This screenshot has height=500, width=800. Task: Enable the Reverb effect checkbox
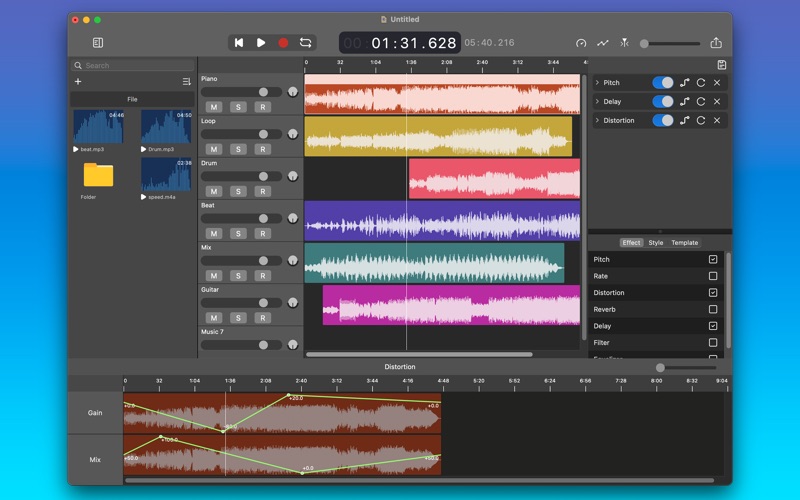[x=713, y=310]
